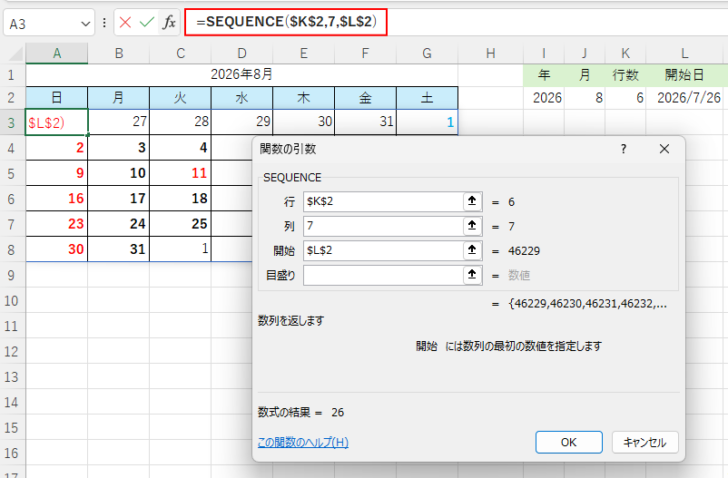Collapse dialog for 開始 argument field
The image size is (728, 478).
point(472,250)
